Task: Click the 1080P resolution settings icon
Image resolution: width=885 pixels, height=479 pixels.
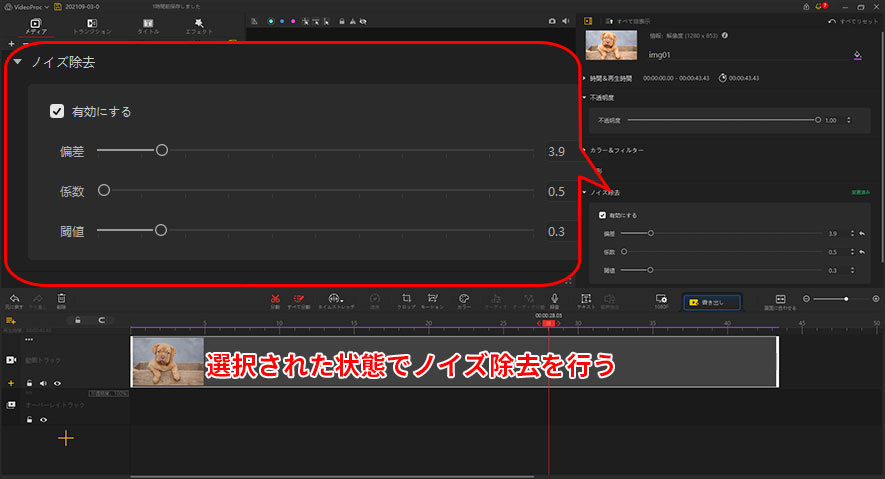Action: point(661,298)
